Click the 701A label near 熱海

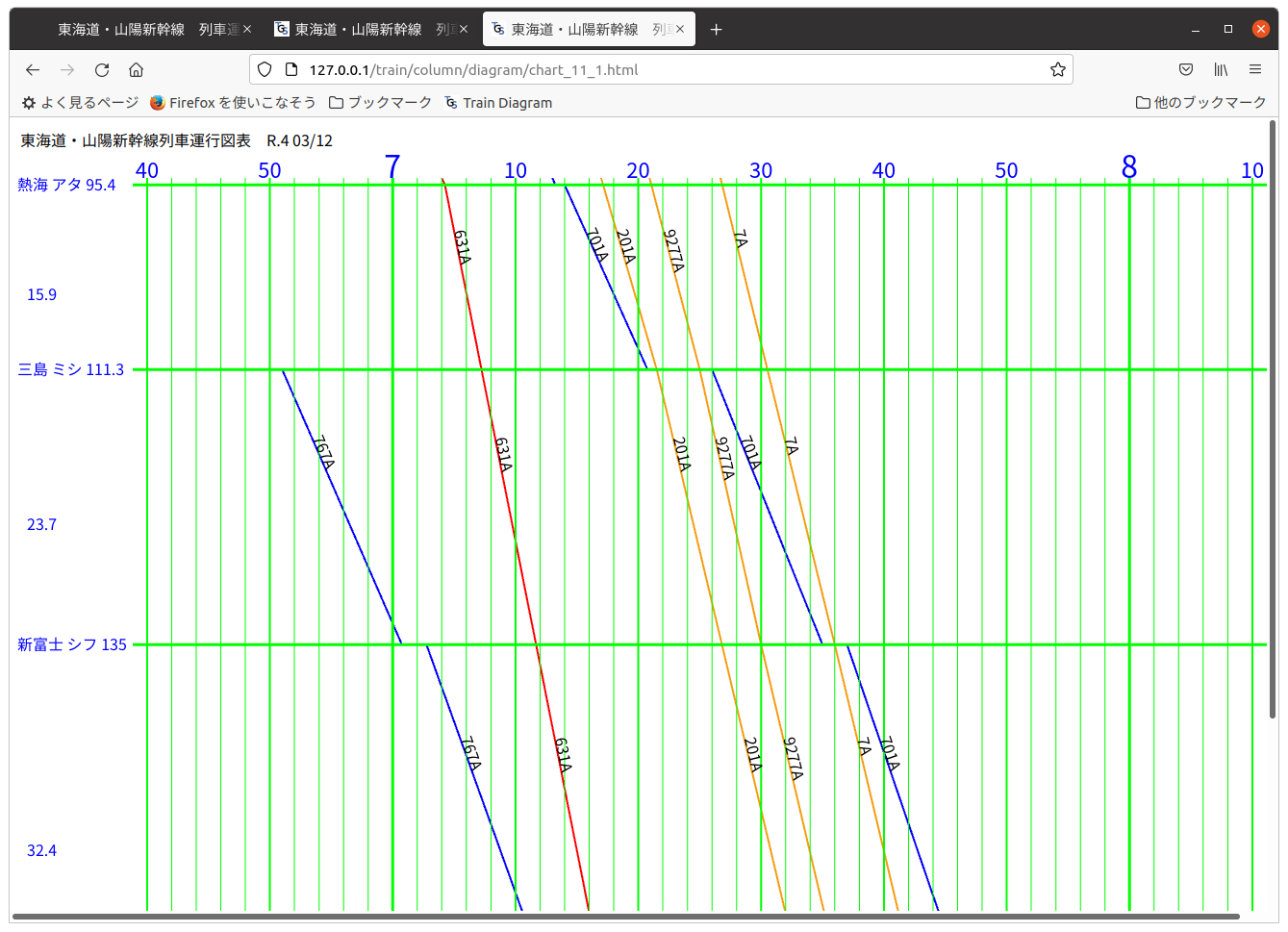[x=597, y=245]
